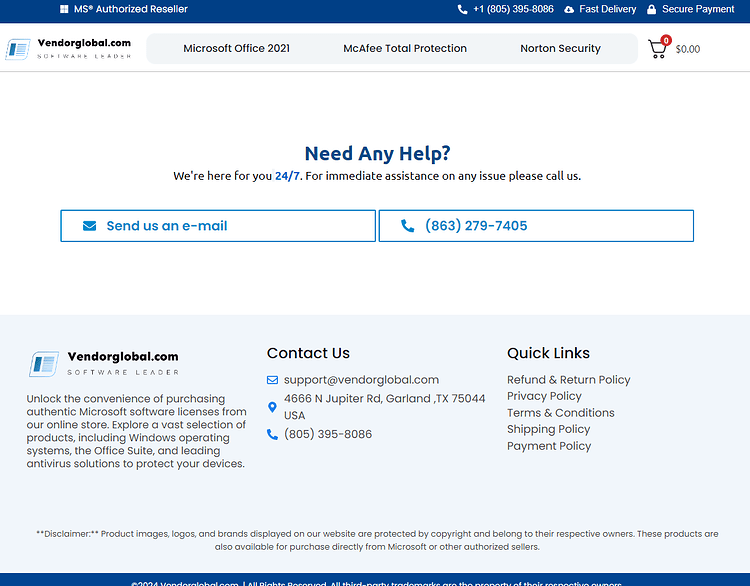Click the envelope icon in the e-mail button
750x586 pixels.
(x=89, y=226)
